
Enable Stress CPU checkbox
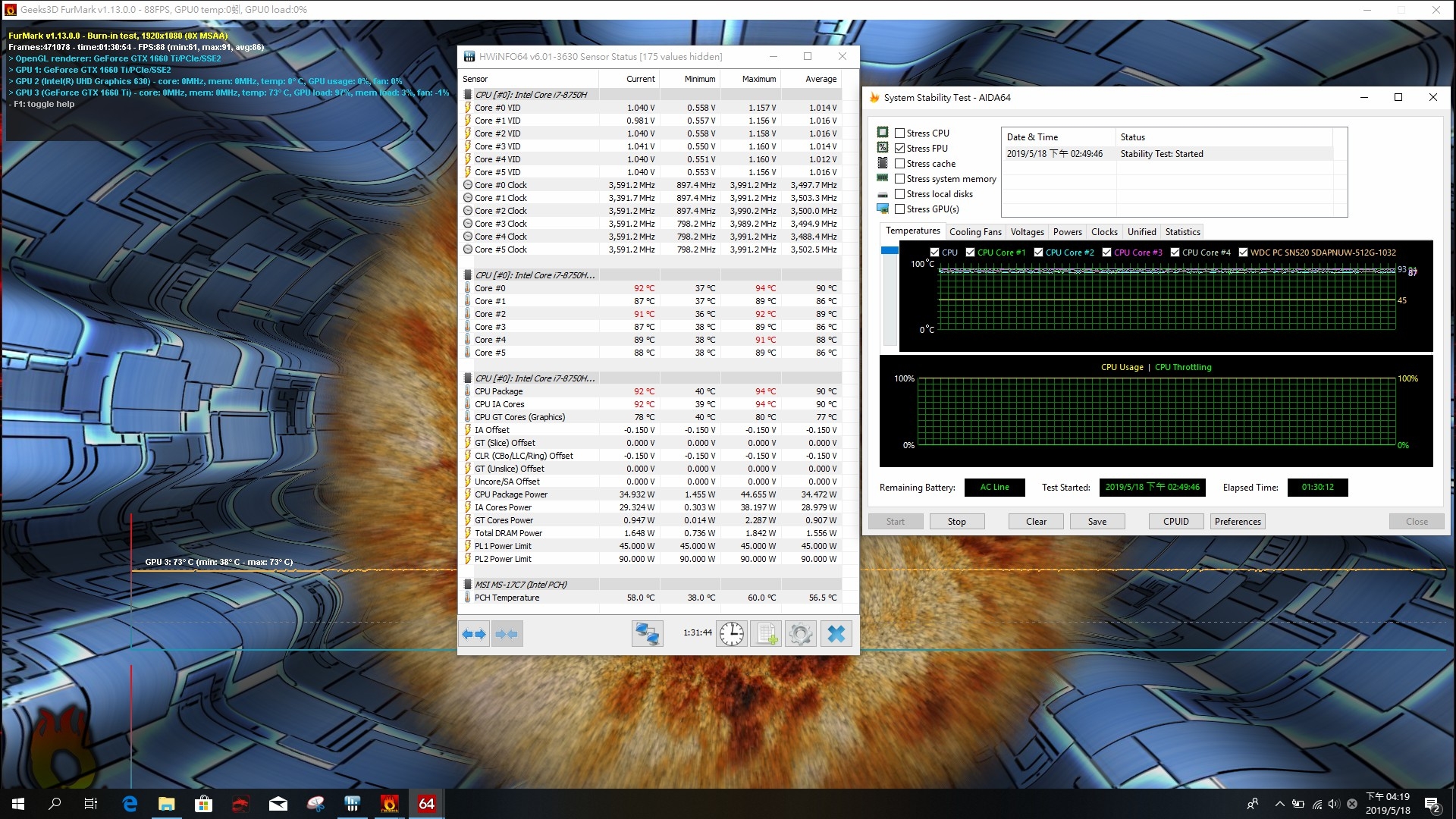point(900,133)
